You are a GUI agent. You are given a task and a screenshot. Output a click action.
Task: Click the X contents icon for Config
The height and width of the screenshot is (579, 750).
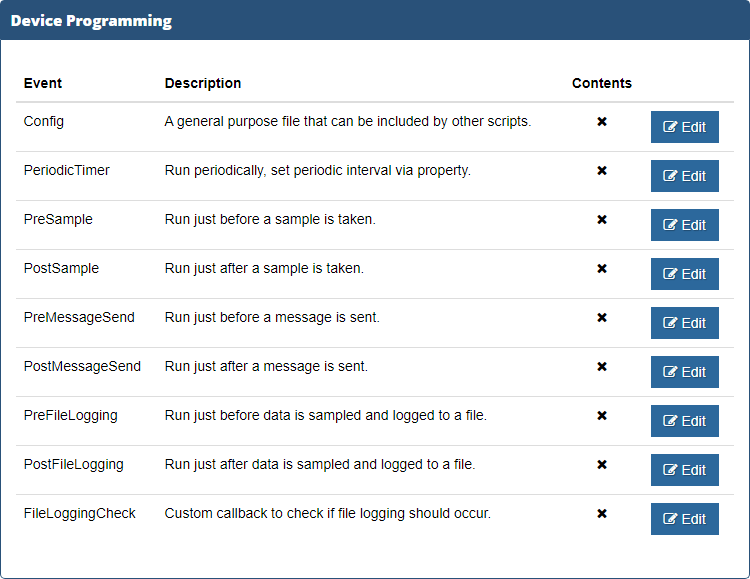coord(602,122)
